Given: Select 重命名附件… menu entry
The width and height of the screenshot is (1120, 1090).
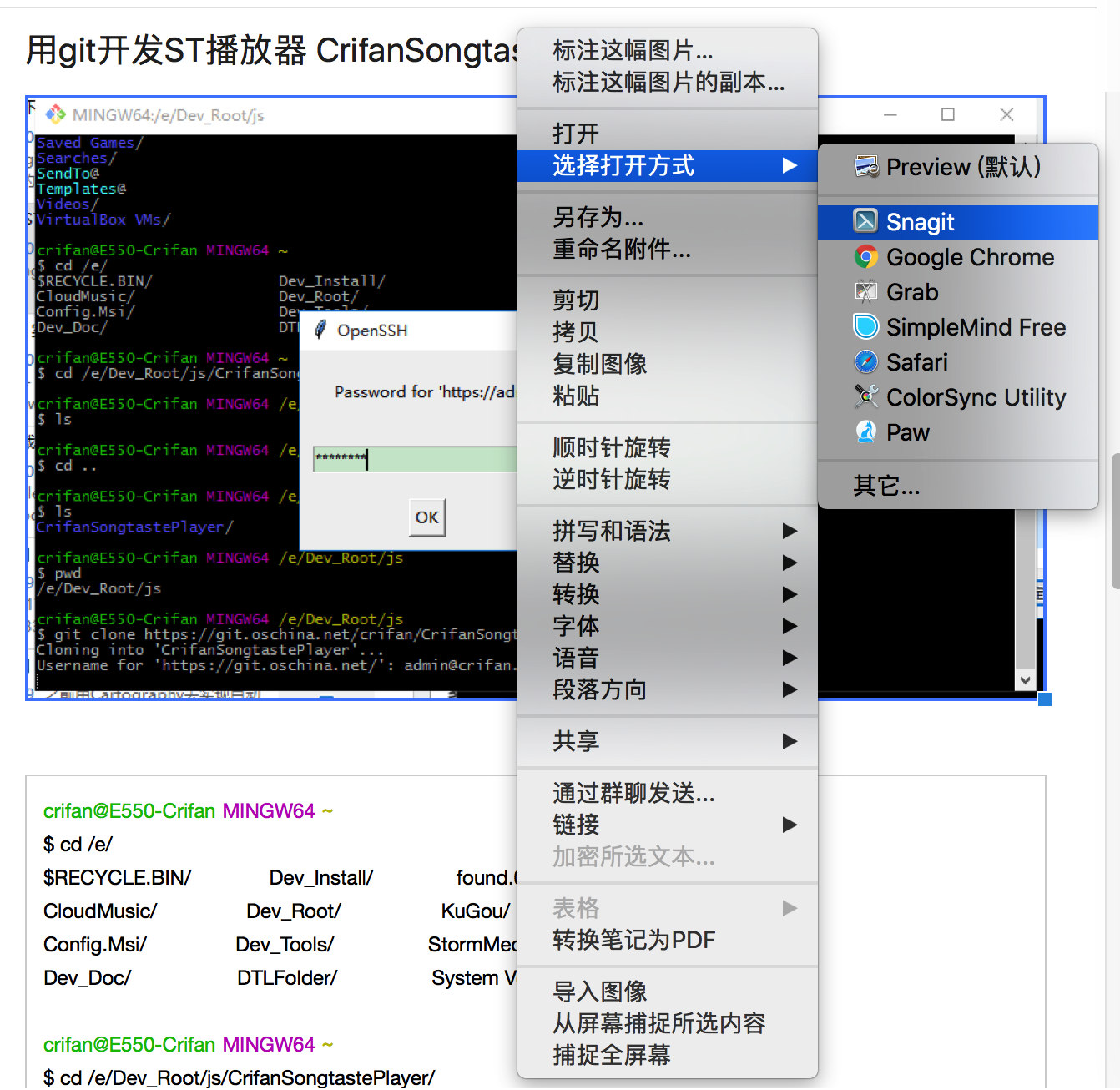Looking at the screenshot, I should point(668,249).
